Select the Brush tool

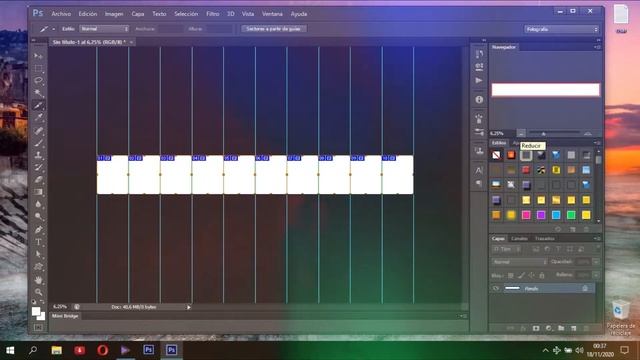(x=38, y=143)
